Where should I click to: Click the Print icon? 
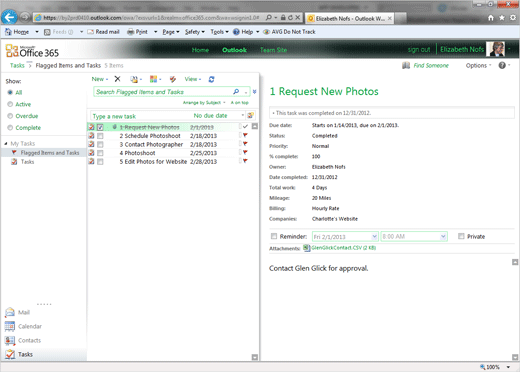coord(131,32)
